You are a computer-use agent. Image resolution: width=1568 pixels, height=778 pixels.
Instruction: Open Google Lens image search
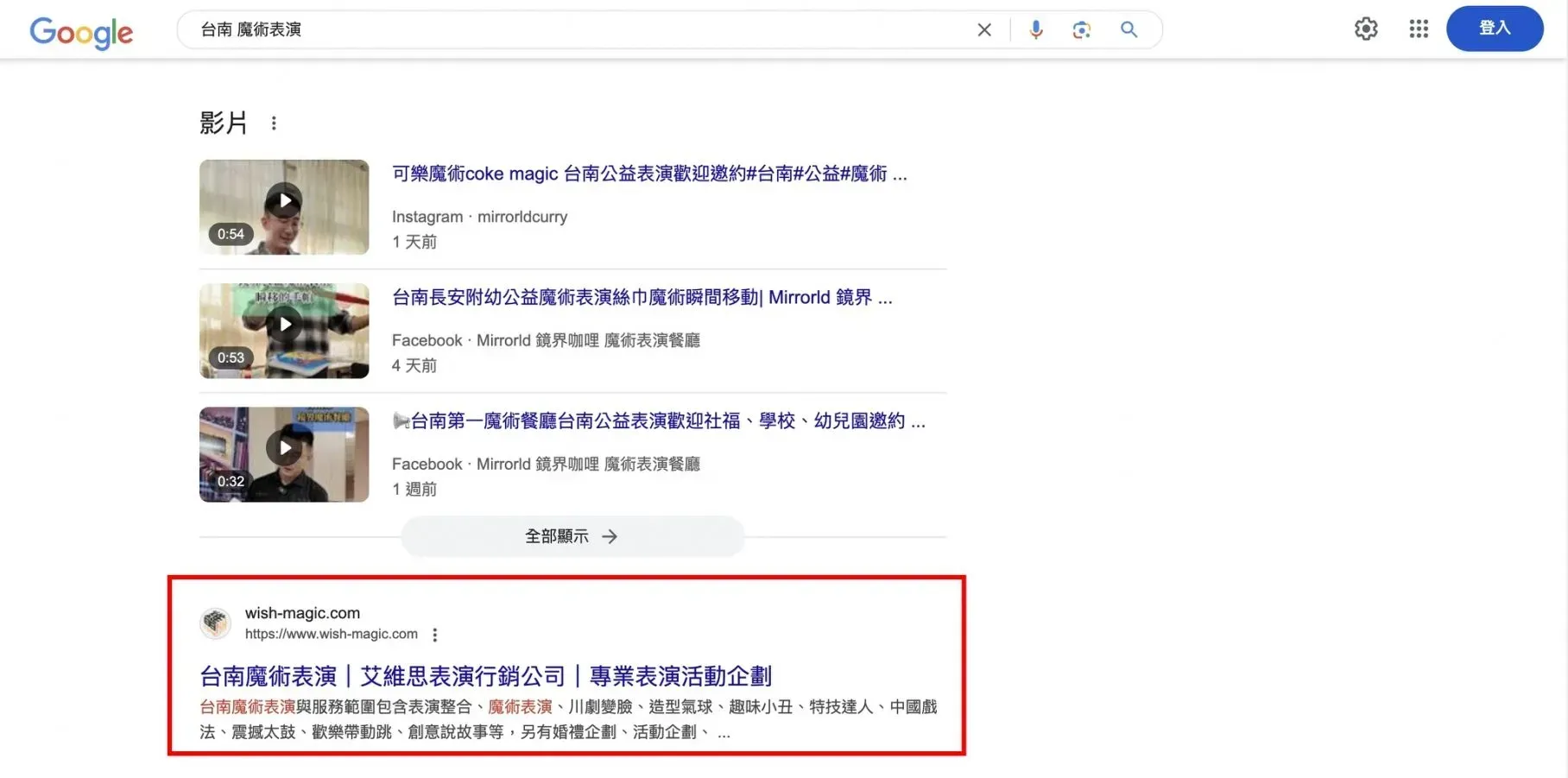1082,30
